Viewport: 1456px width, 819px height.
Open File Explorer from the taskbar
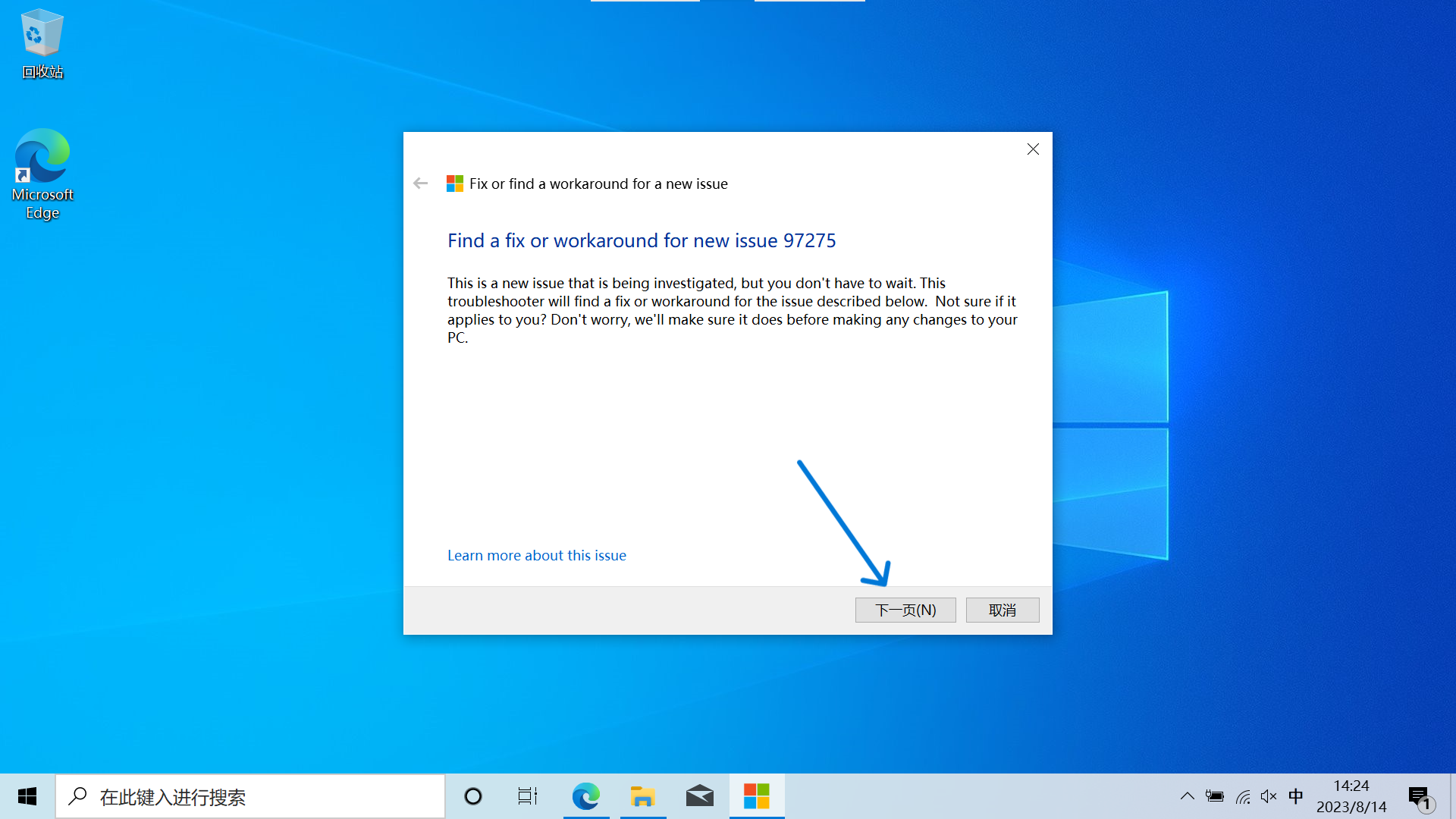[x=642, y=796]
